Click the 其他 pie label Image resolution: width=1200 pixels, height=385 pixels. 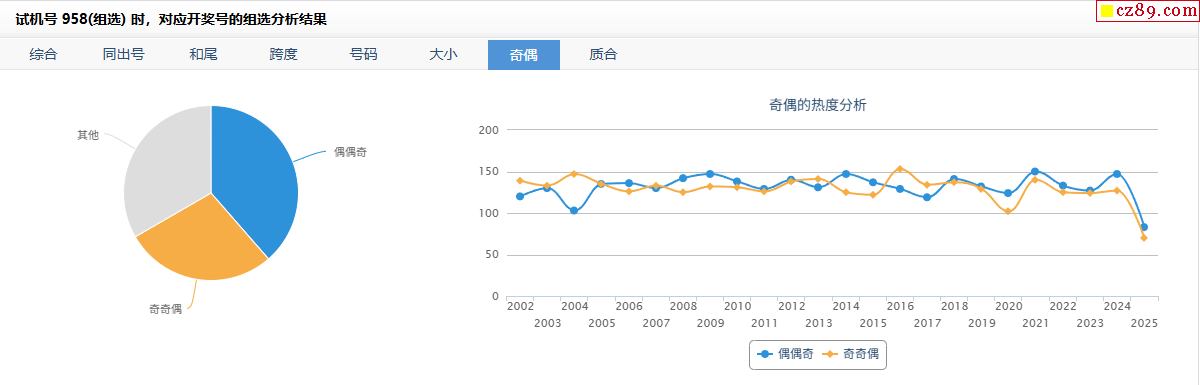click(88, 134)
